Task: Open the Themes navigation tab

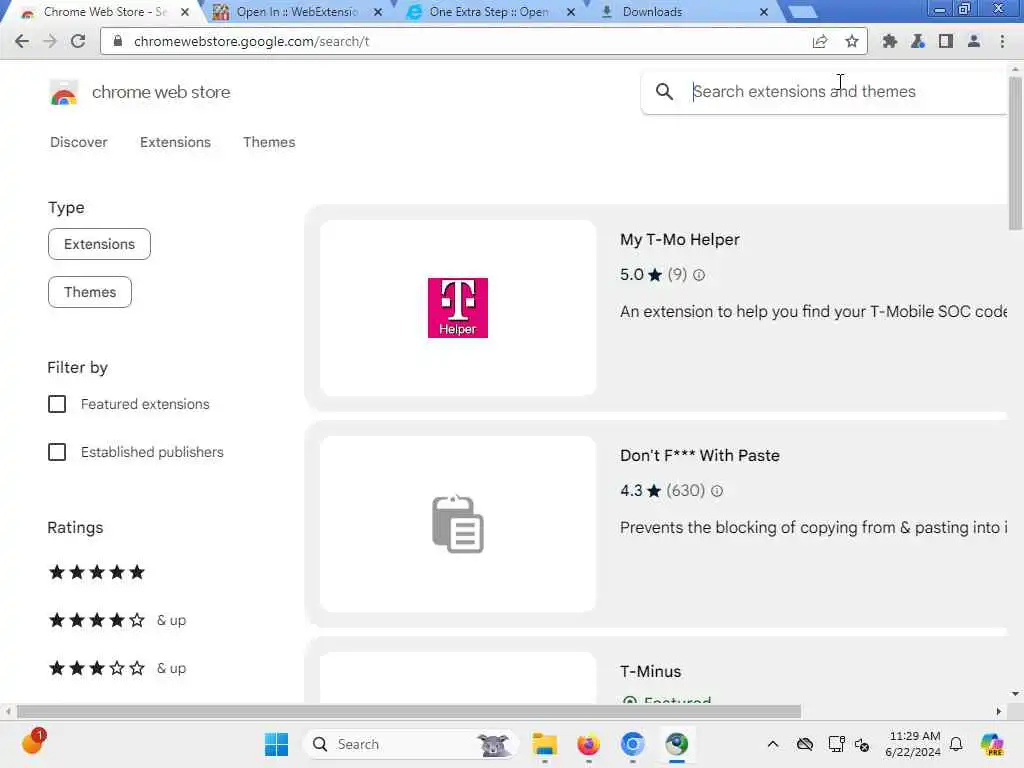Action: pos(269,142)
